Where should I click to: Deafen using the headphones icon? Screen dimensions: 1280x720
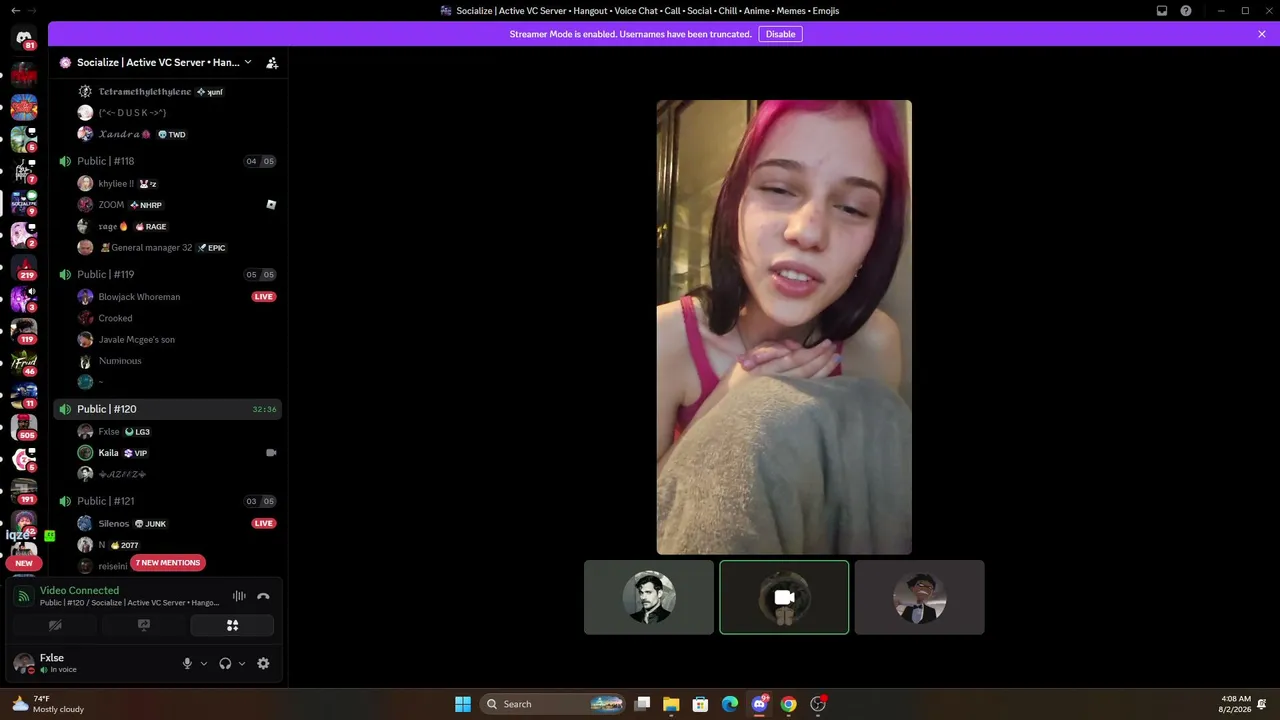click(225, 663)
